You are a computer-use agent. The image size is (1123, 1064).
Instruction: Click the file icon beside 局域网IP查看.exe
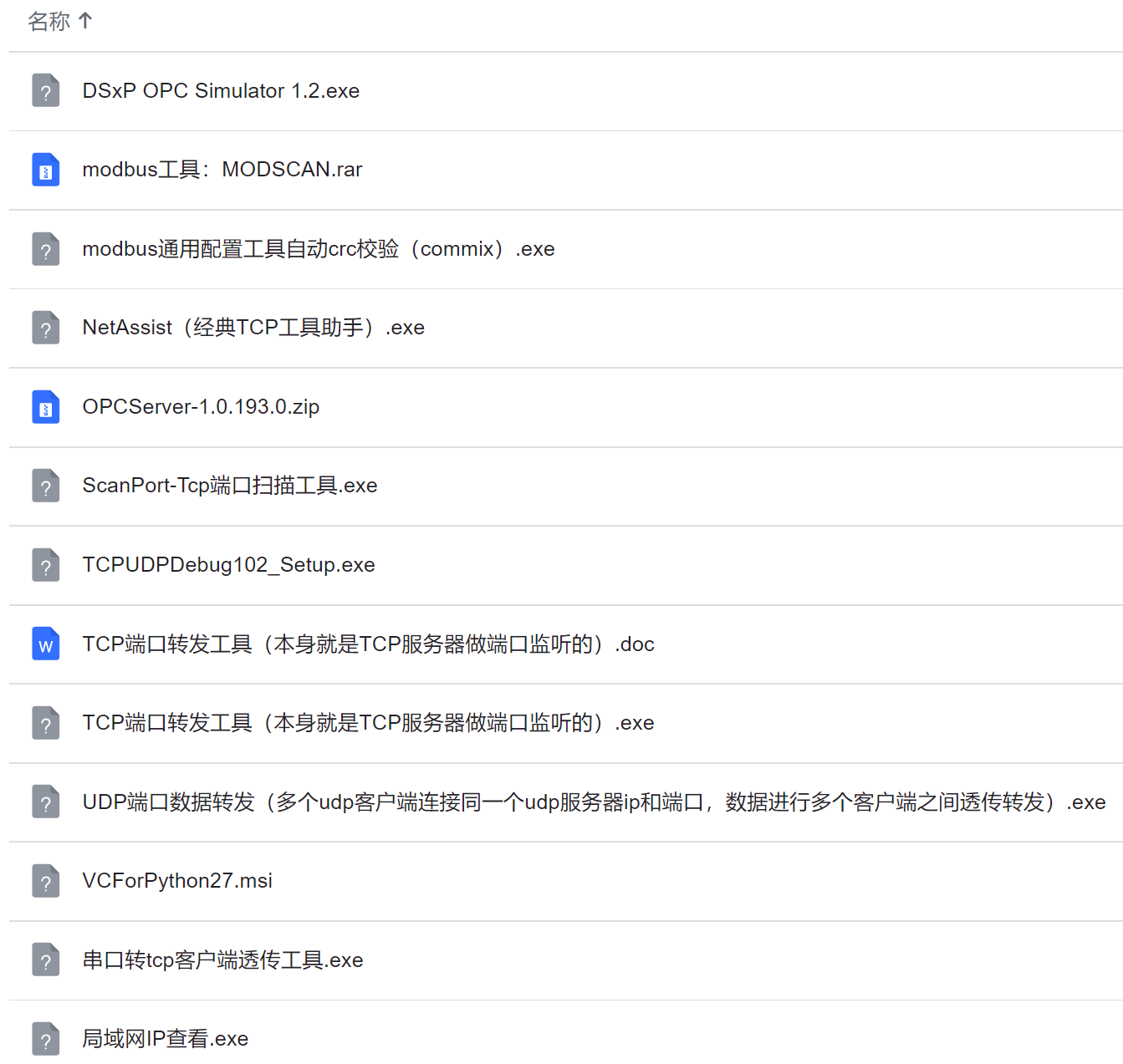[46, 1039]
